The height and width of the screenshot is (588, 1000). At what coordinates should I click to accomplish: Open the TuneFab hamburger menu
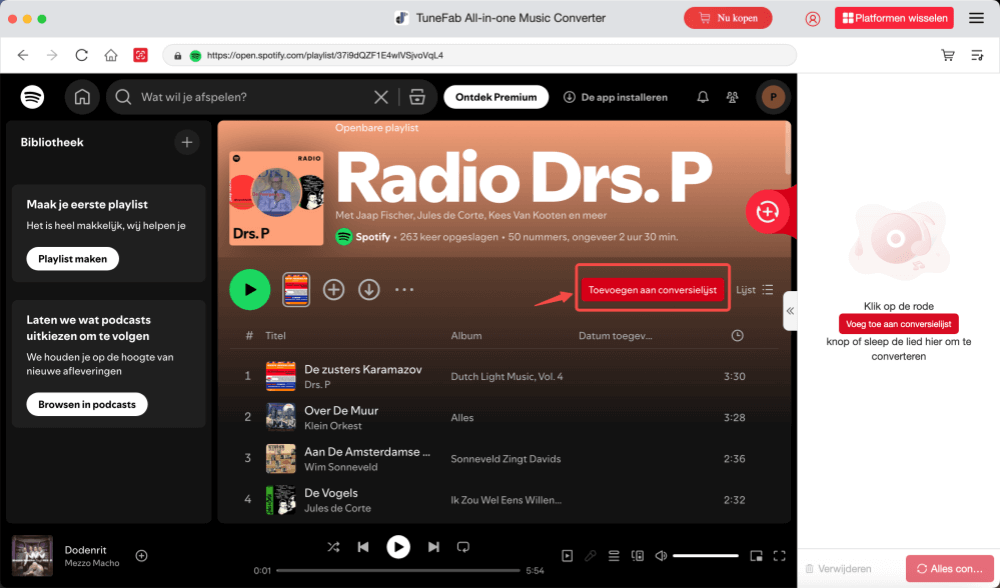point(976,18)
